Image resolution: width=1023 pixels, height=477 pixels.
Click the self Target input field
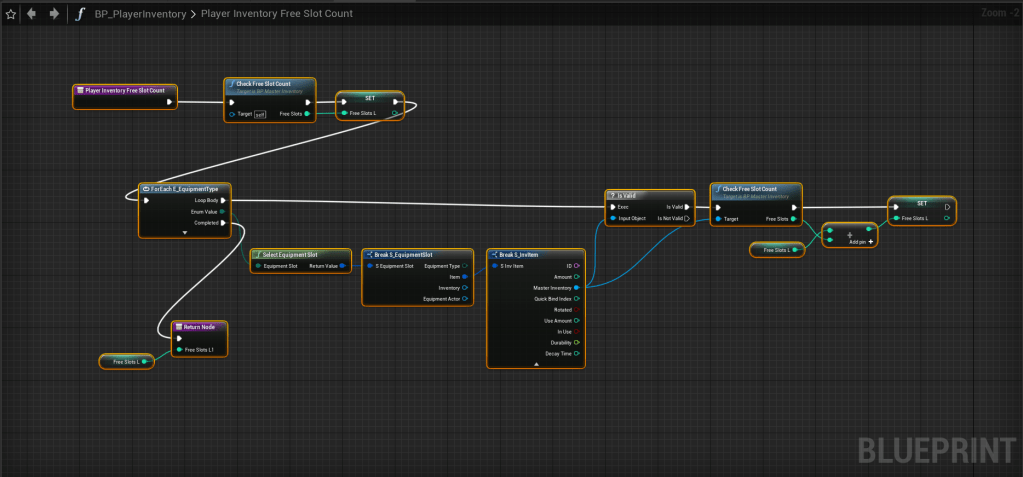tap(260, 114)
